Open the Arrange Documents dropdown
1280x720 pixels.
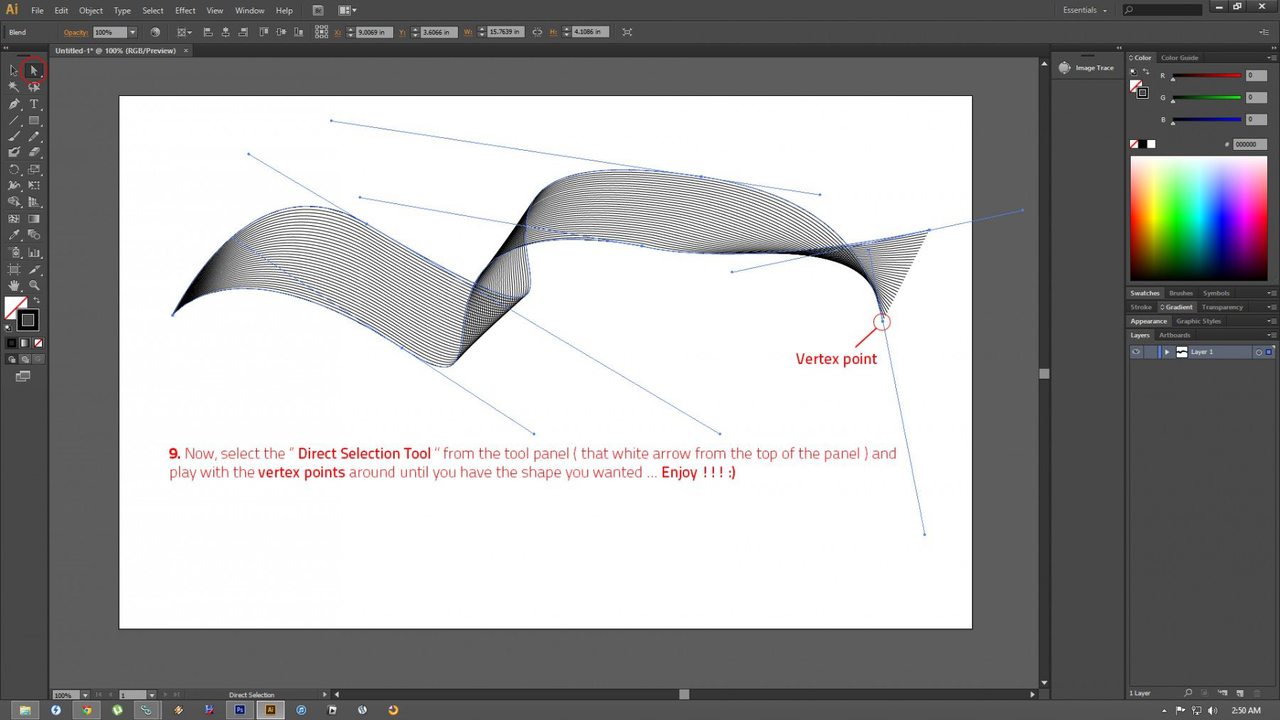(347, 10)
